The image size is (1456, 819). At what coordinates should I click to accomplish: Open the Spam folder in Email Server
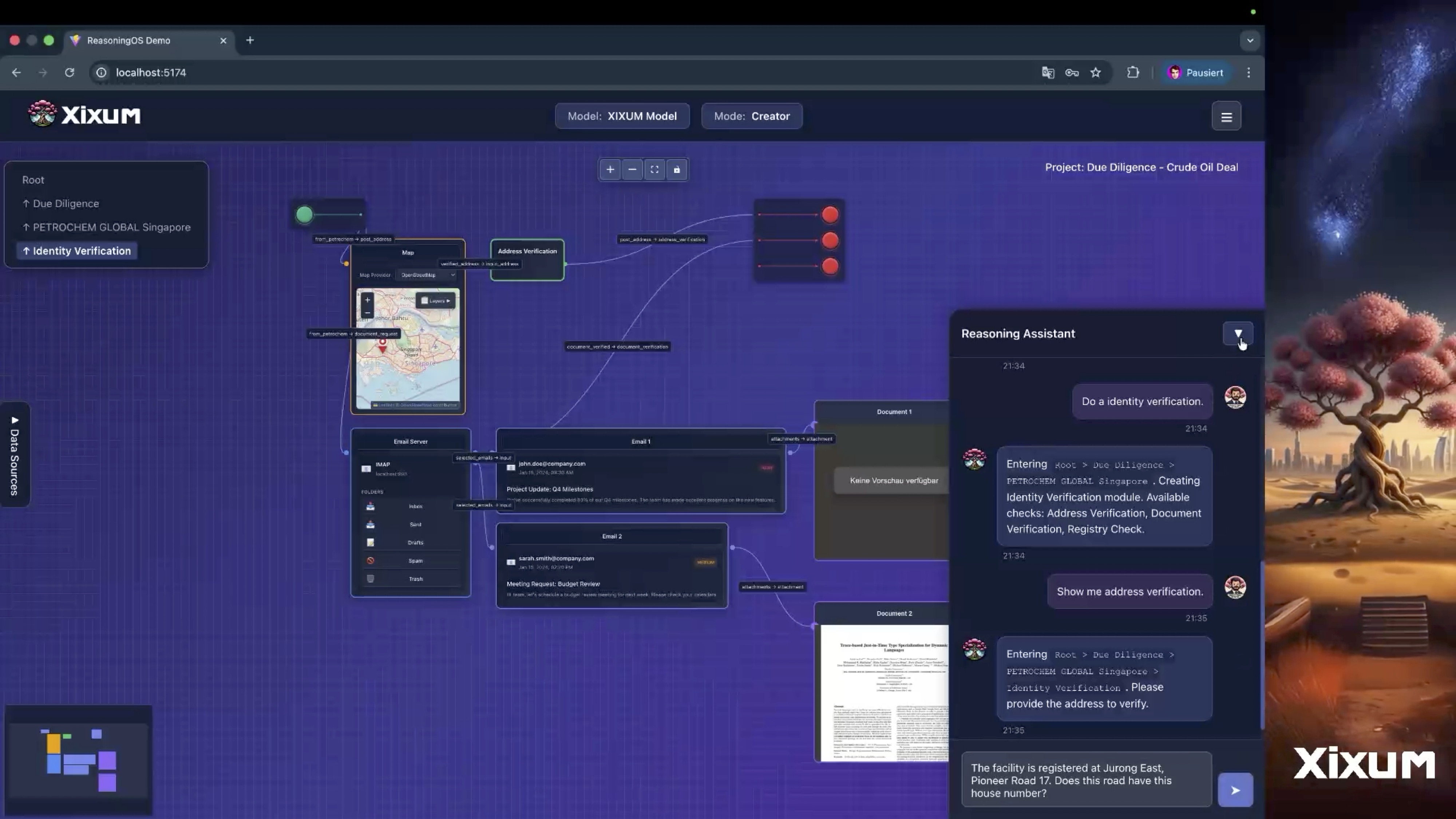(x=411, y=561)
